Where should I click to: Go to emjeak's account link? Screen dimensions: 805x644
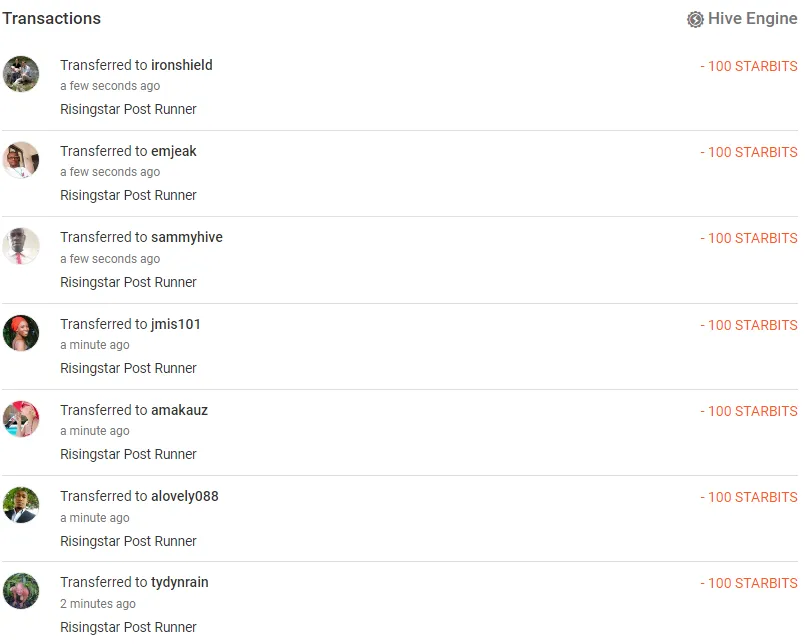174,151
